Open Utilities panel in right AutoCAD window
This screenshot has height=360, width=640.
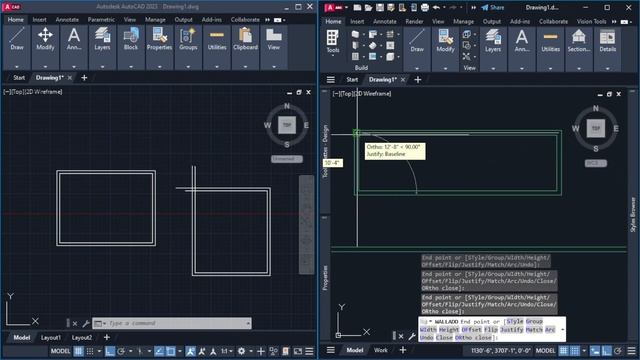550,41
